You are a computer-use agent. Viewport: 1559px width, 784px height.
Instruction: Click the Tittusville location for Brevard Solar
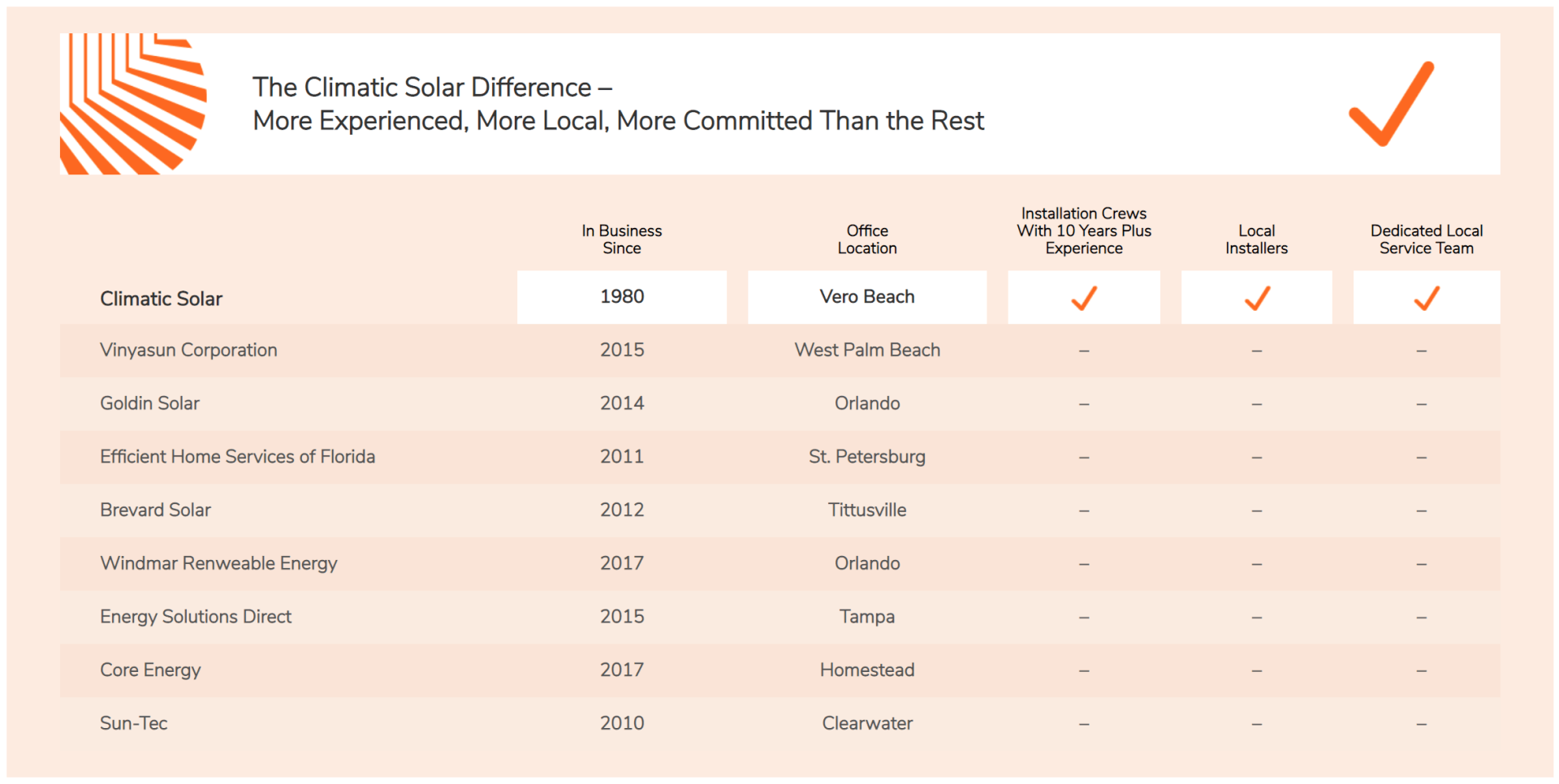pos(867,510)
